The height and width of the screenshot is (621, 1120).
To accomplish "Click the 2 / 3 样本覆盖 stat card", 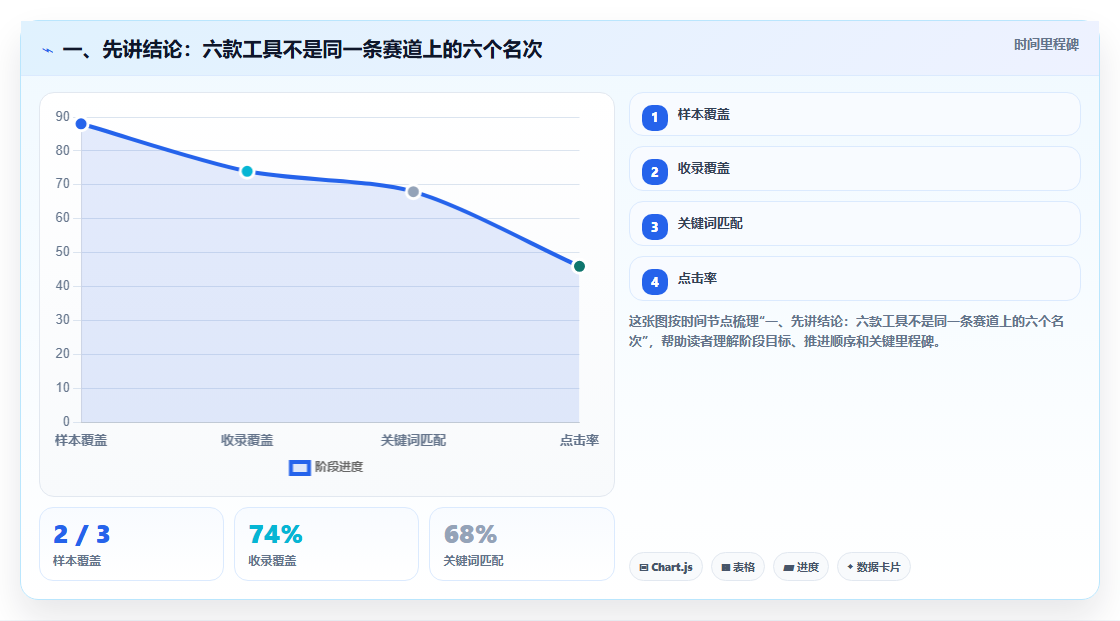I will point(131,544).
